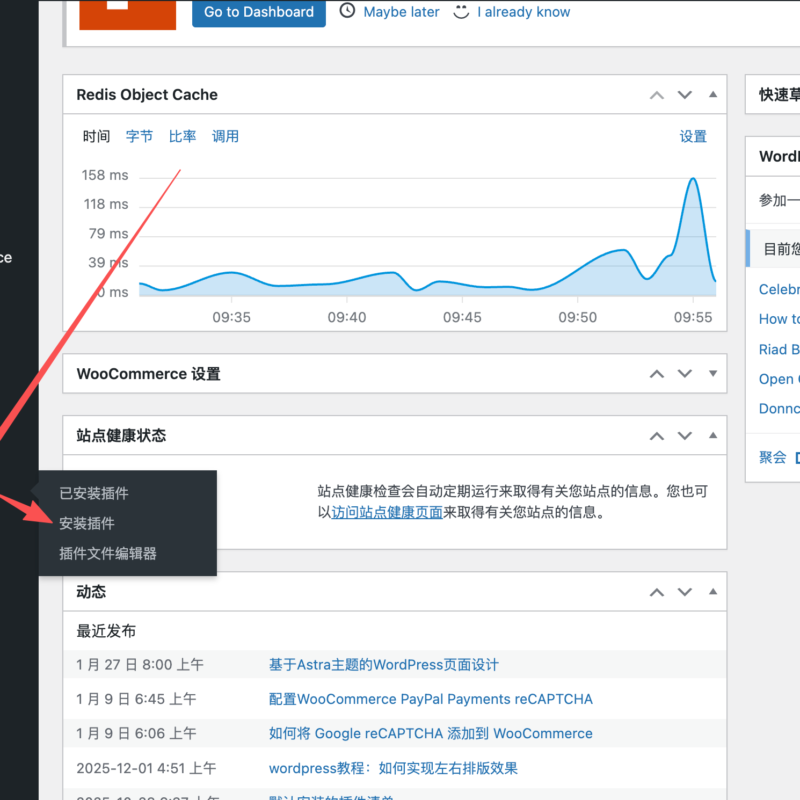800x800 pixels.
Task: Switch to the 比率 chart tab
Action: coord(182,137)
